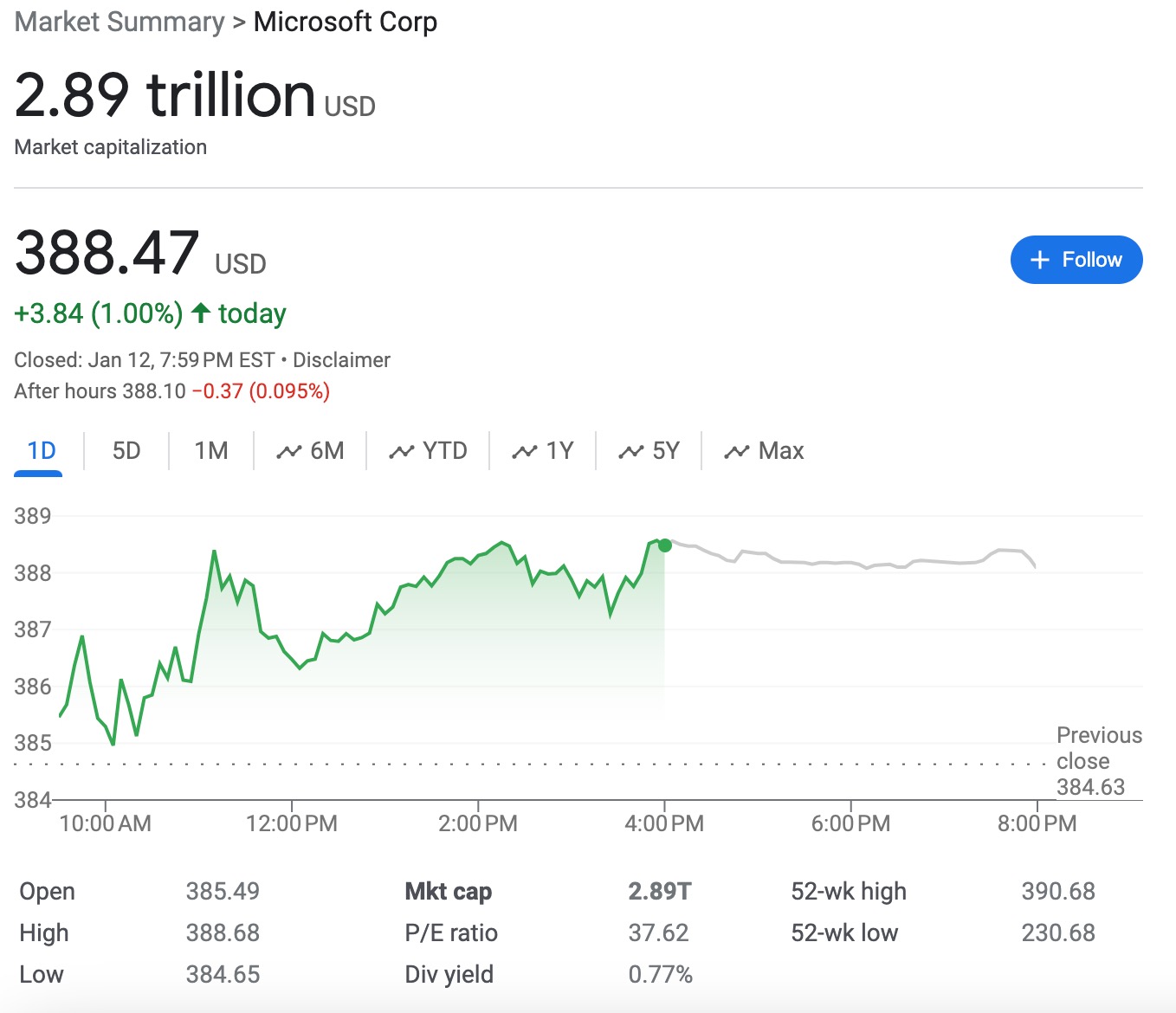Click the 52-wk high value 390.68
This screenshot has width=1176, height=1013.
click(x=1058, y=891)
